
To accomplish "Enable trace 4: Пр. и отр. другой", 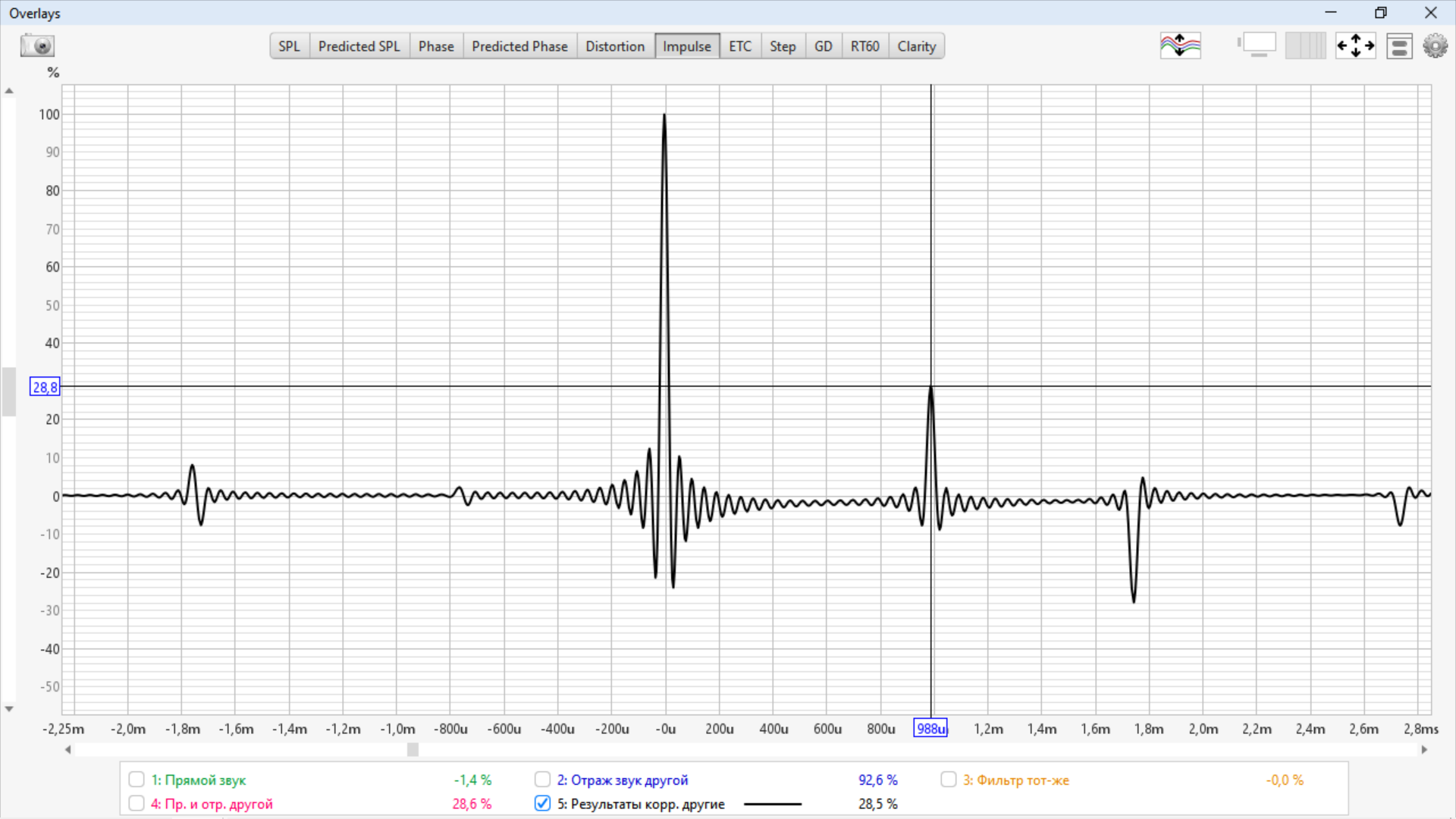I will coord(136,803).
